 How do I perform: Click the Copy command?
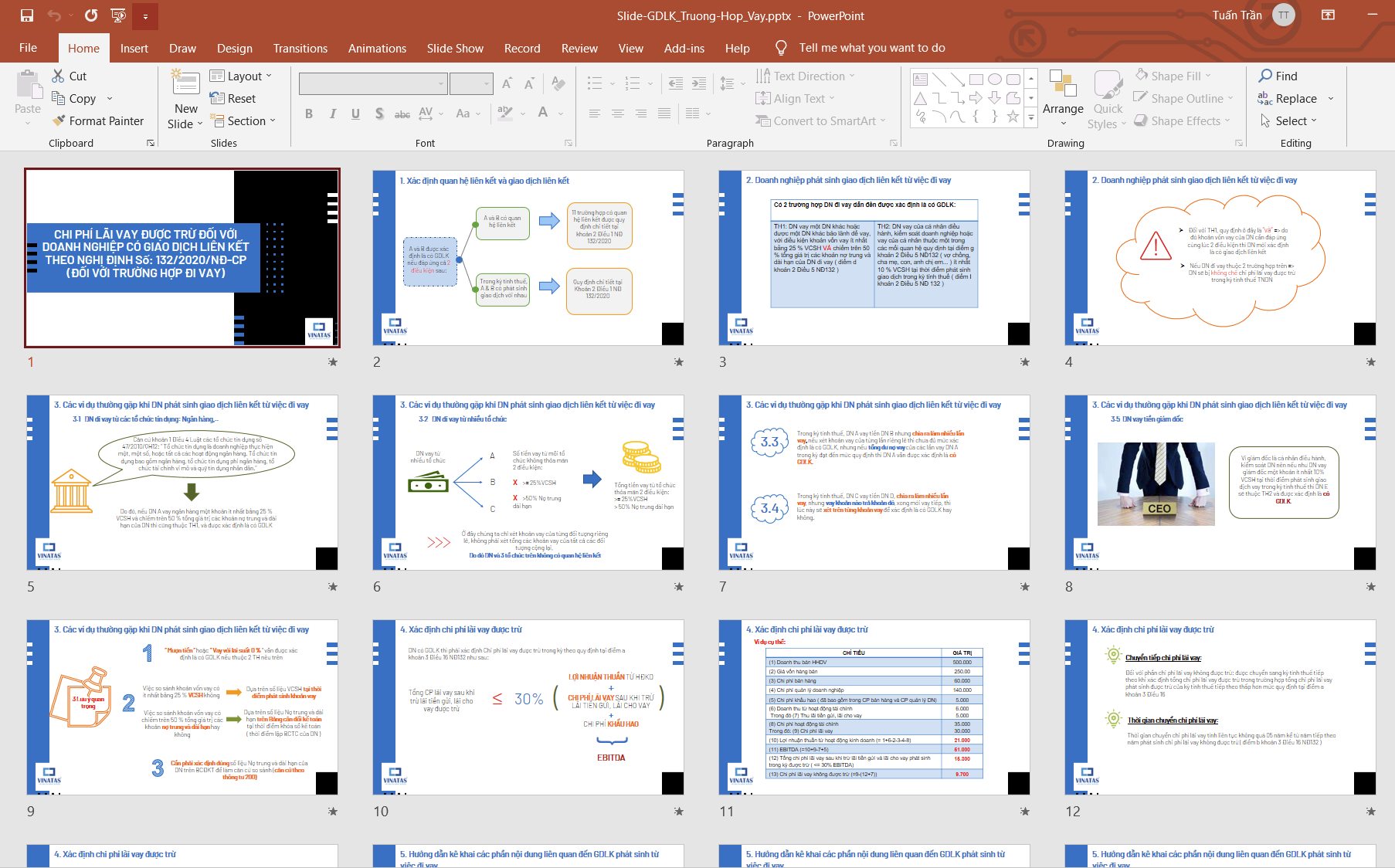click(73, 98)
